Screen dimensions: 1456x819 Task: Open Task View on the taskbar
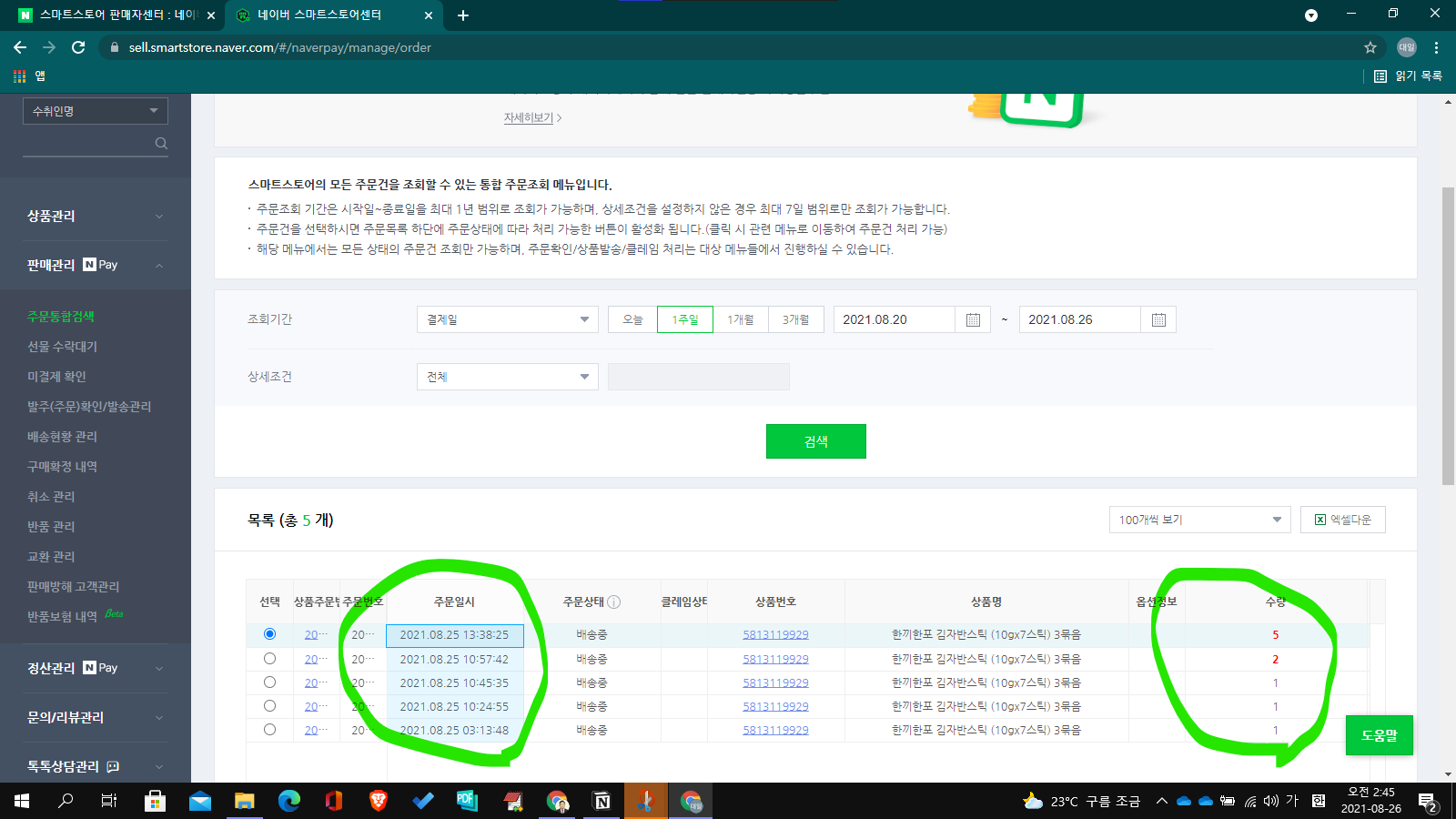pyautogui.click(x=109, y=801)
